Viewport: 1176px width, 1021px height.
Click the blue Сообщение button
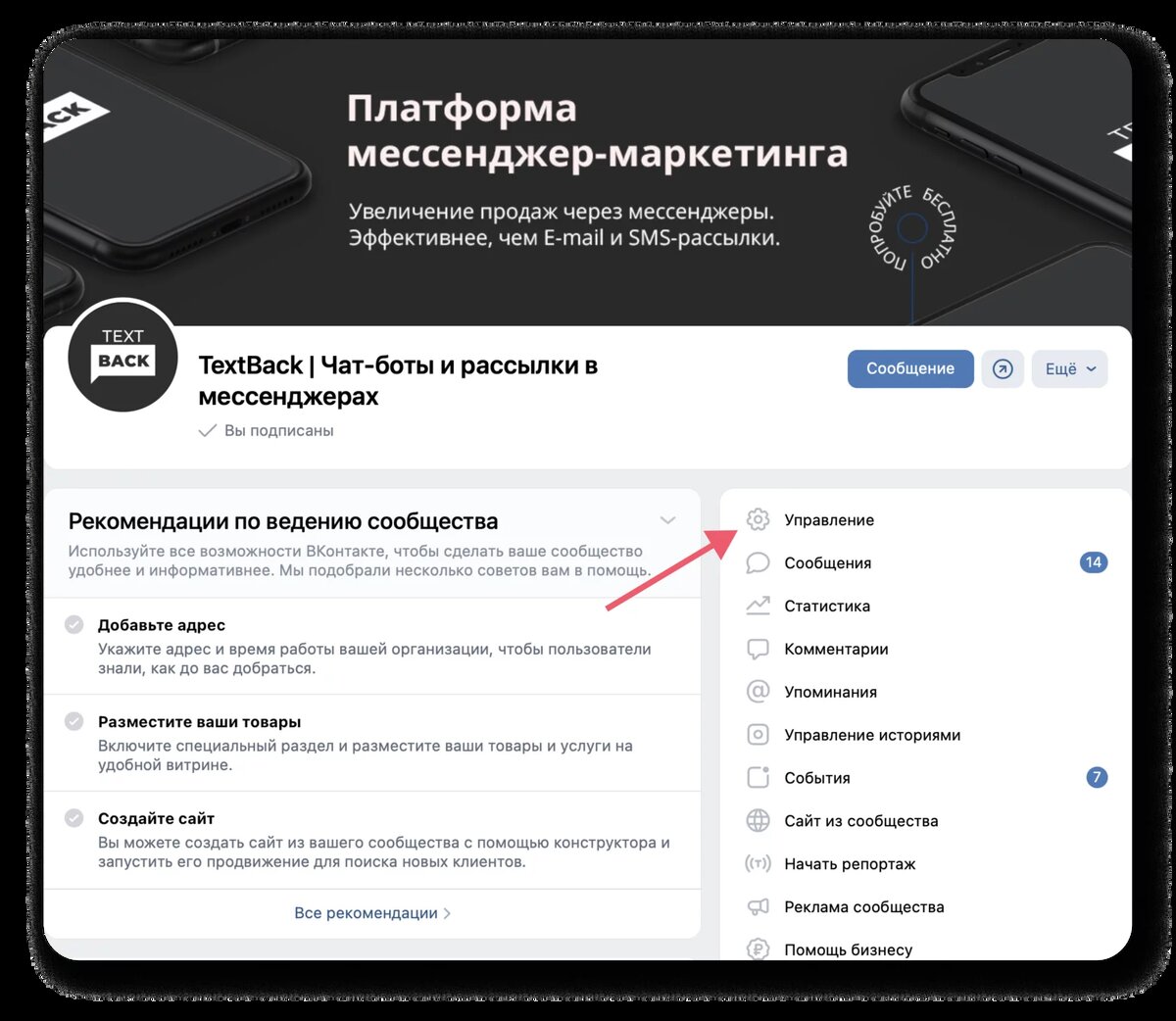tap(910, 368)
